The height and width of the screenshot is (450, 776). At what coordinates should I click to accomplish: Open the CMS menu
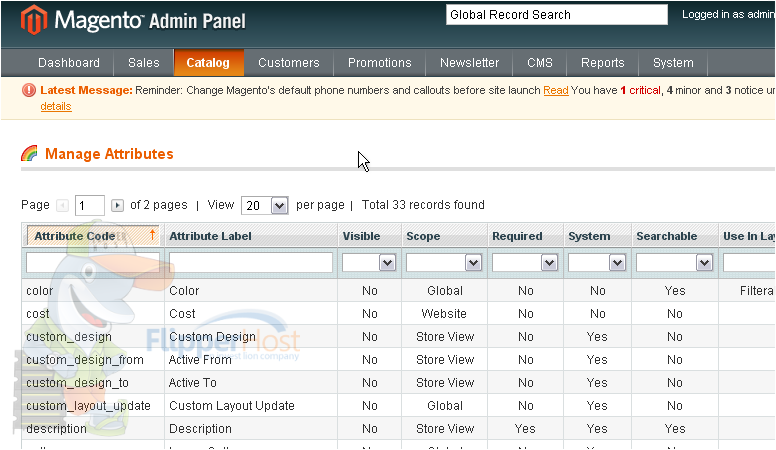click(539, 63)
